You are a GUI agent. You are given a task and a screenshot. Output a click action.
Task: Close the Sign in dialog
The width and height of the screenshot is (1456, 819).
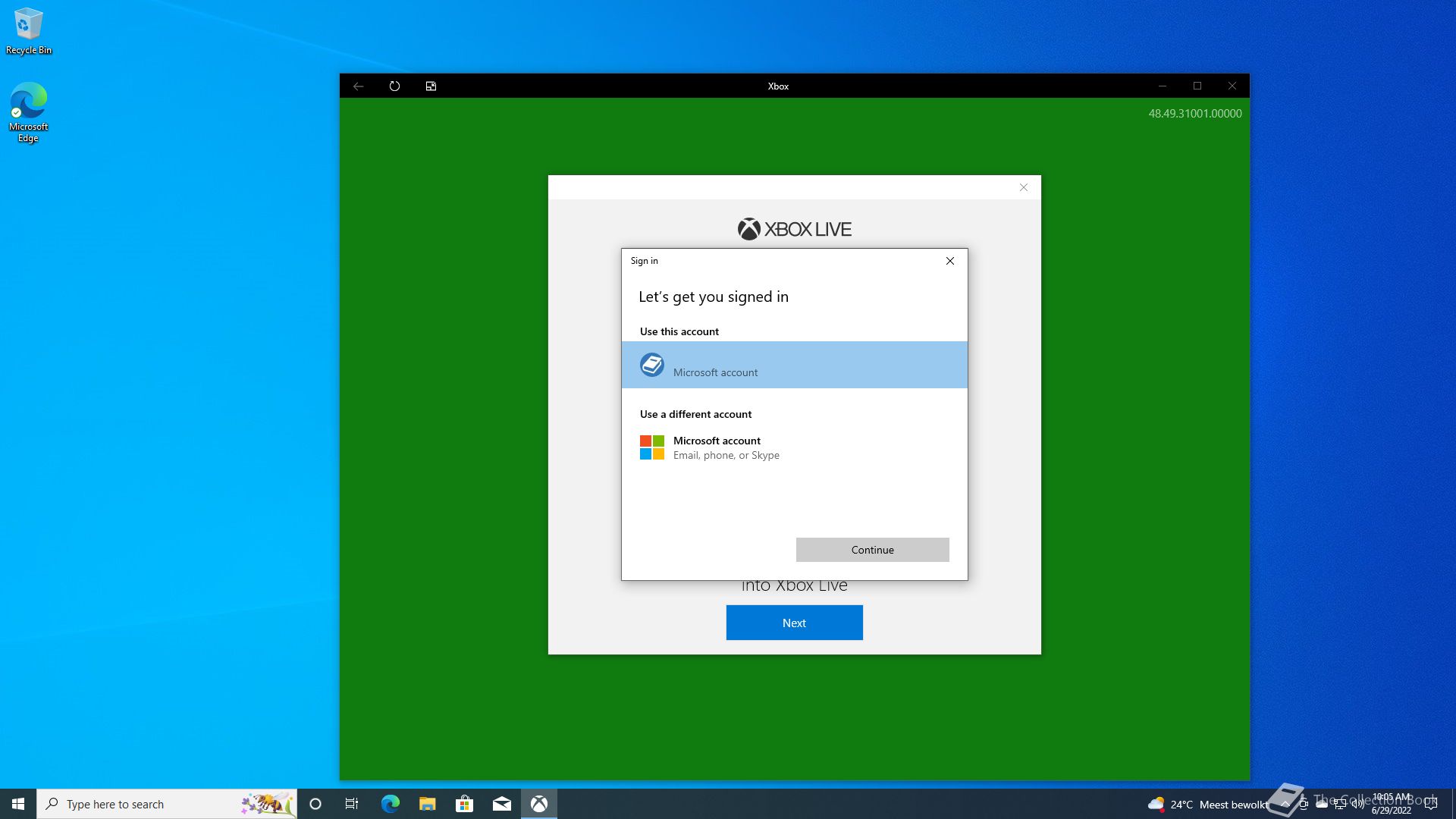click(x=950, y=261)
